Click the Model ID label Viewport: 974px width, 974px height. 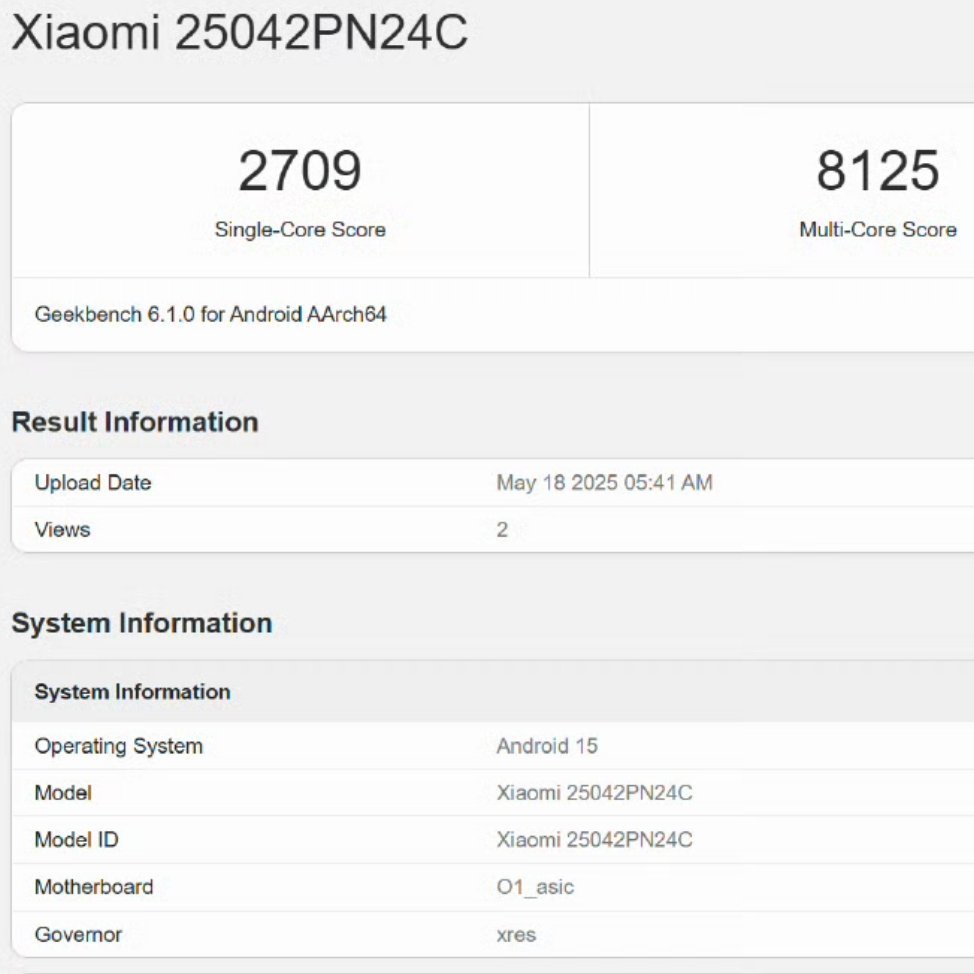(76, 840)
